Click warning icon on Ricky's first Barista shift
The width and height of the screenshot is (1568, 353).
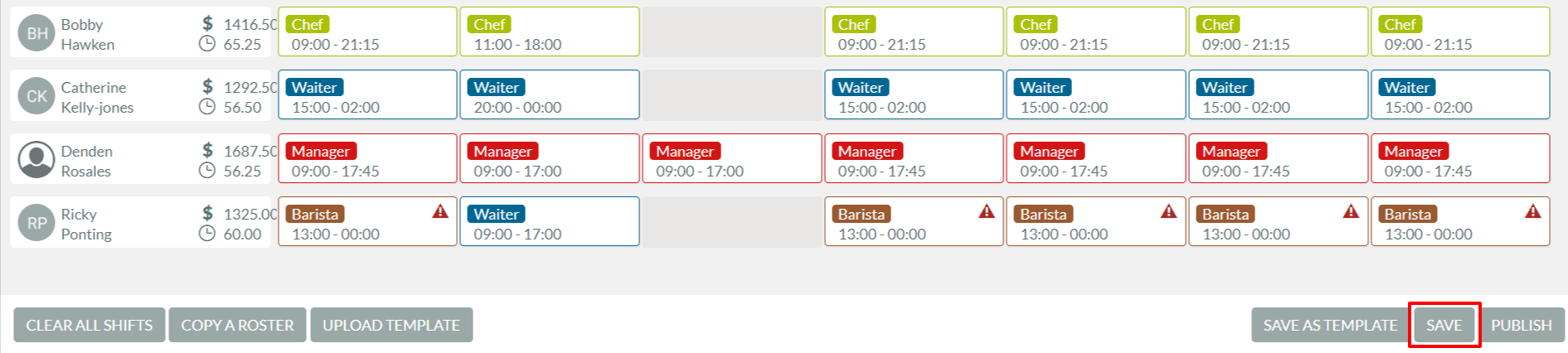pyautogui.click(x=440, y=211)
